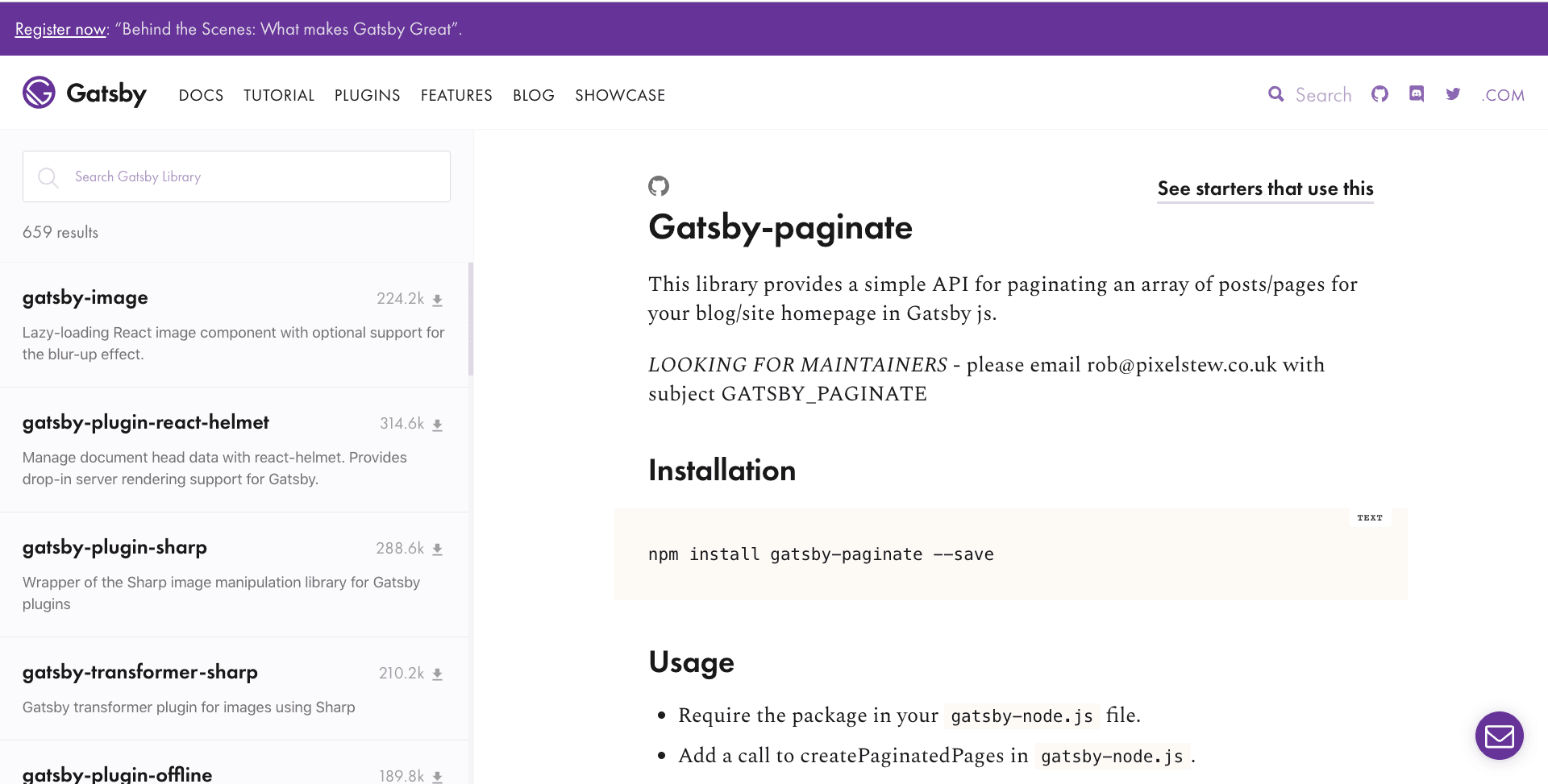Open the plugin's GitHub repository icon
This screenshot has height=784, width=1548.
click(659, 186)
